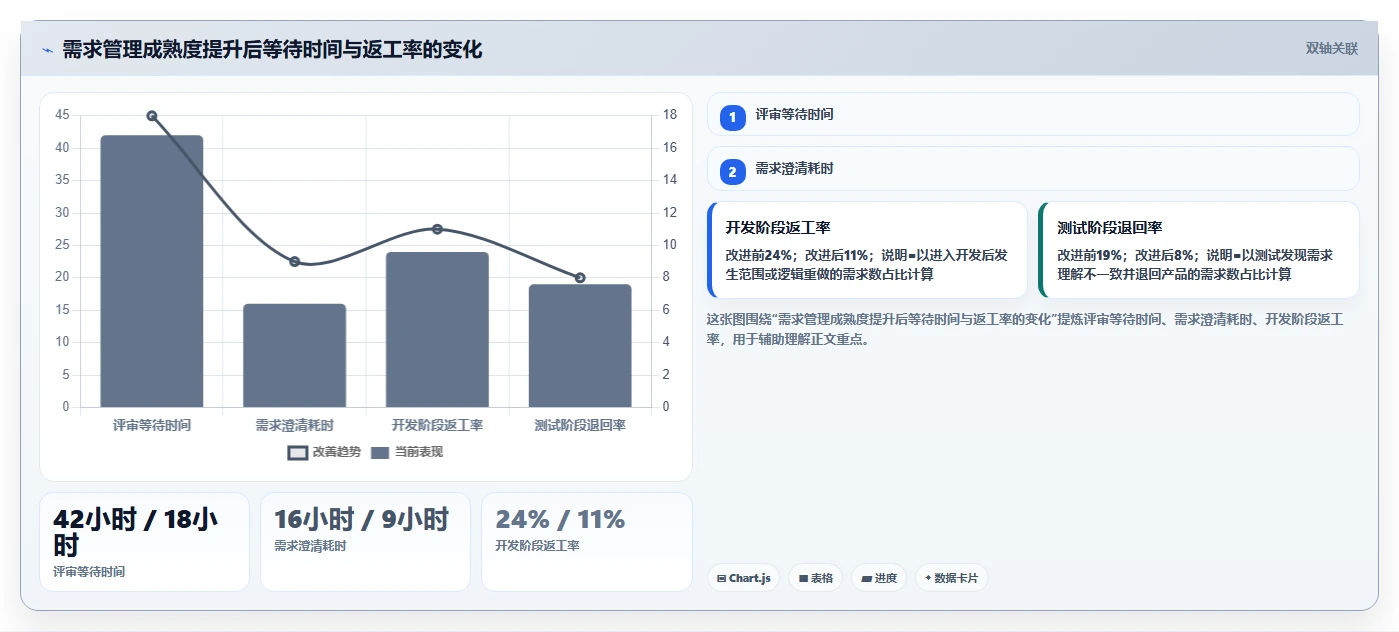The image size is (1399, 632).
Task: Click the 24% / 11% data card
Action: point(587,542)
